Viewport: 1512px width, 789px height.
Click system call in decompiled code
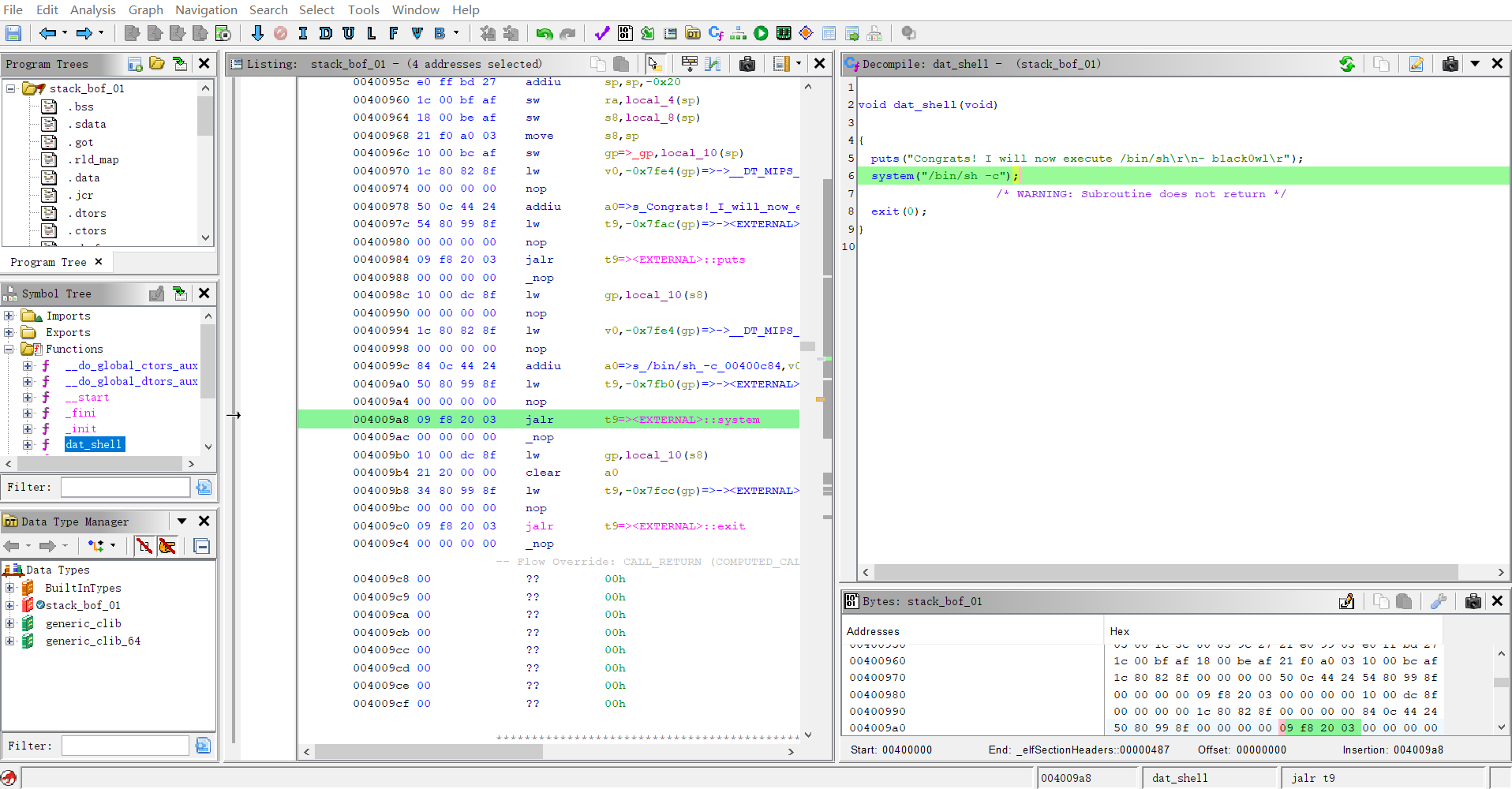[x=892, y=176]
